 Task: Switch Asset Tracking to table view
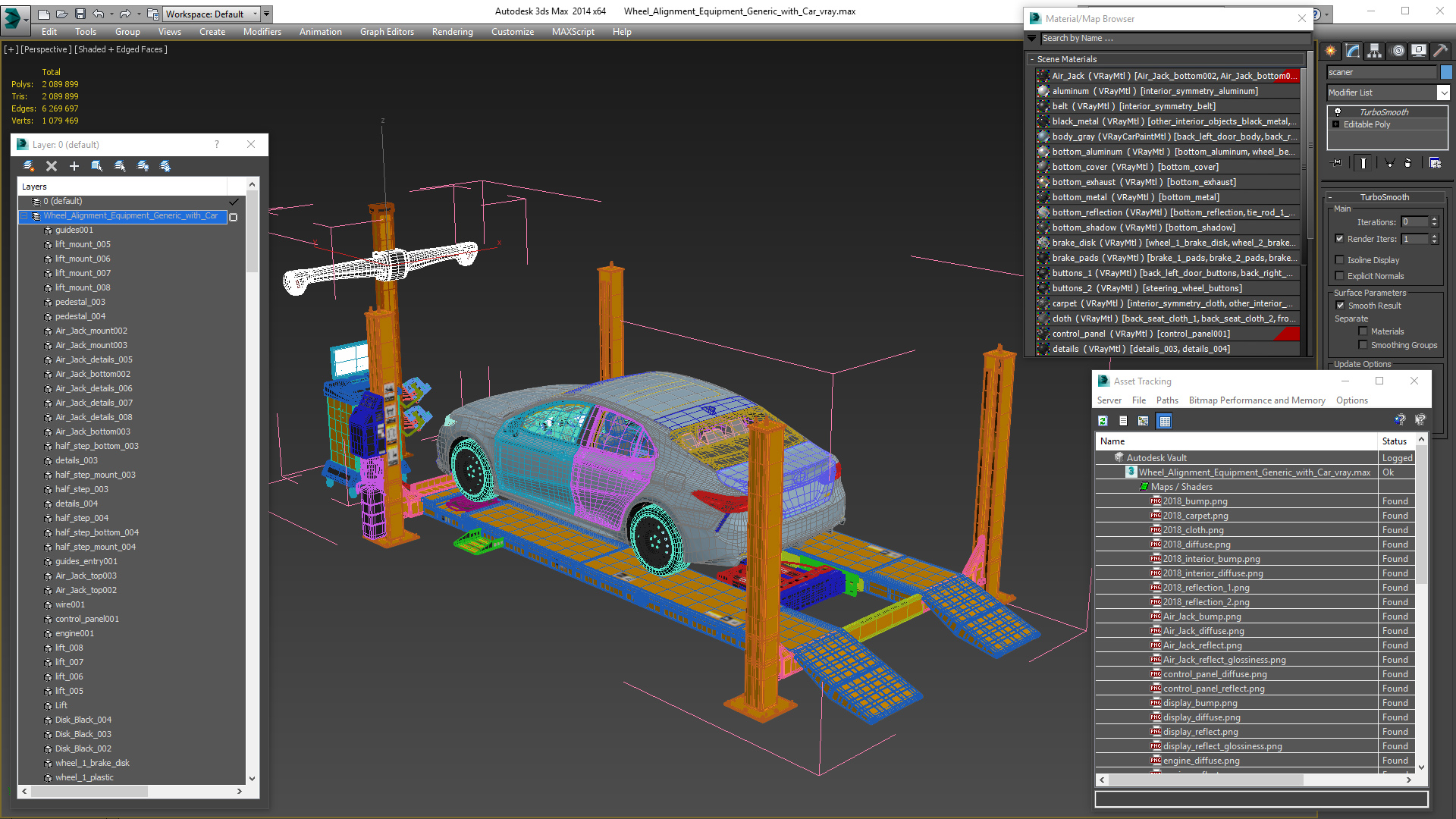click(1165, 421)
